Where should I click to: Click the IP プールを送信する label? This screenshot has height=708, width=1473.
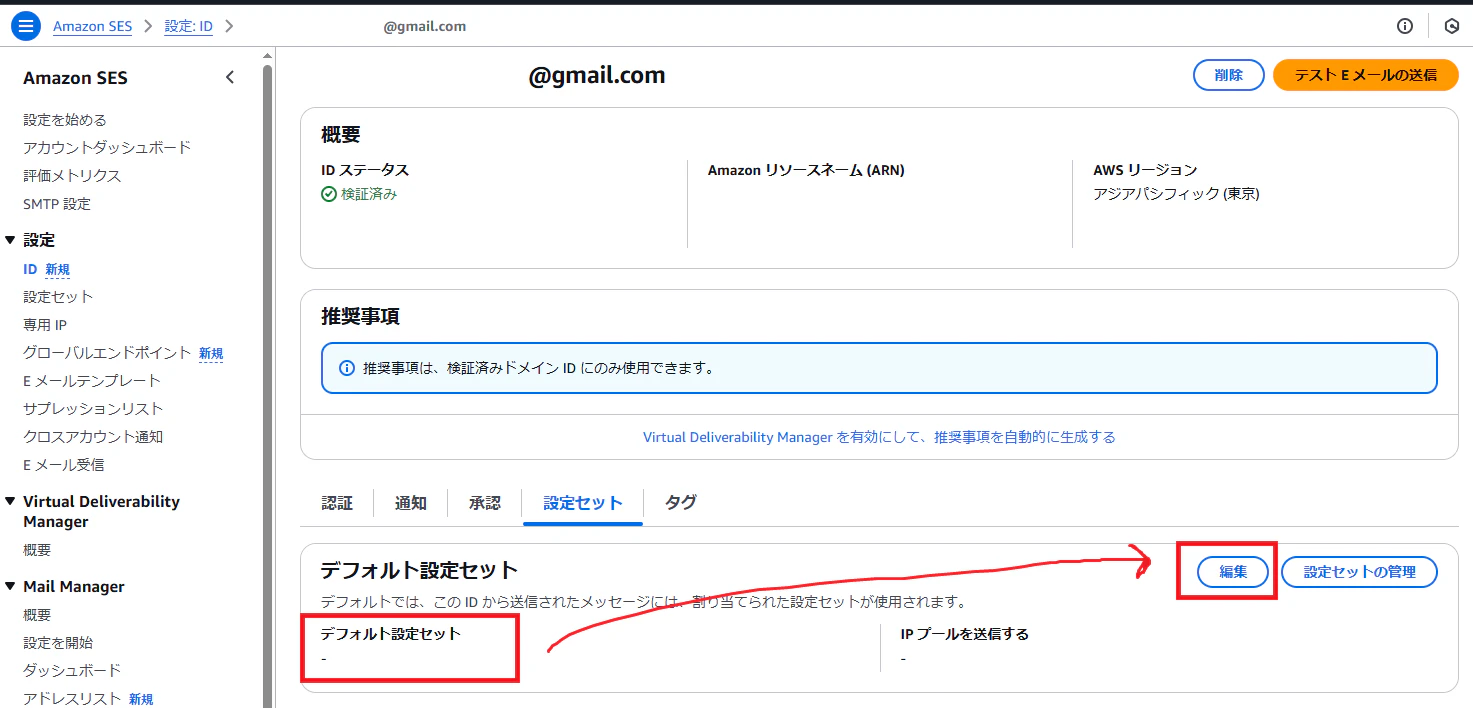tap(965, 634)
